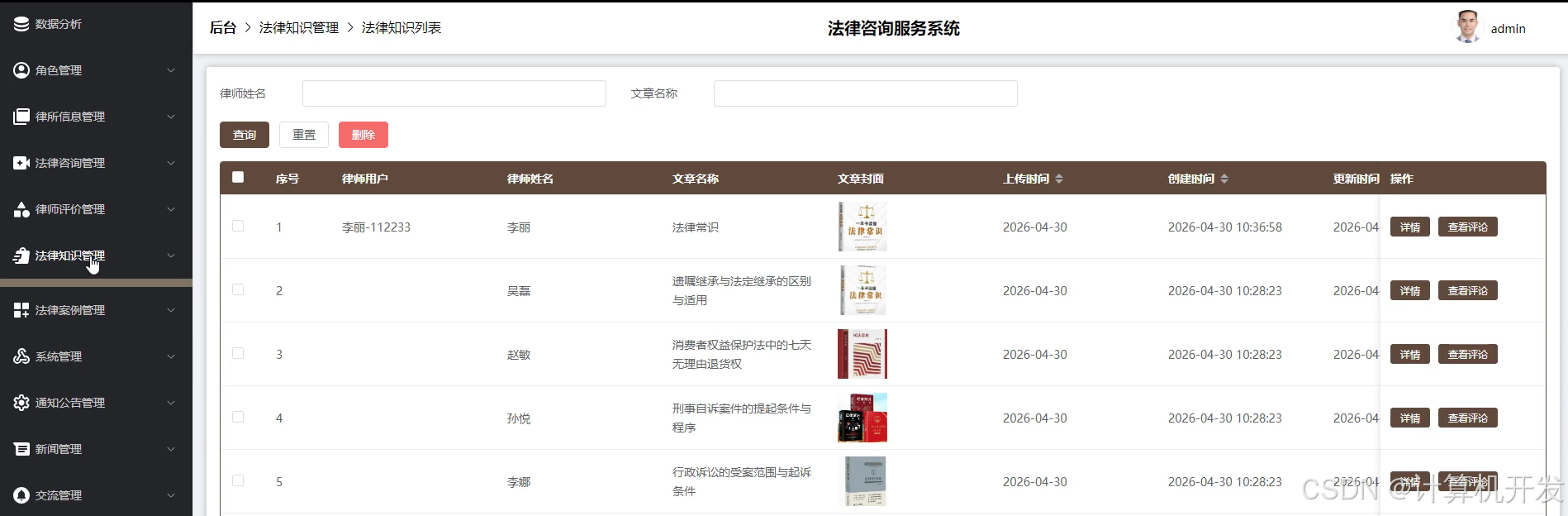Open 详情 for the 法律常识 row
1568x516 pixels.
pos(1410,227)
